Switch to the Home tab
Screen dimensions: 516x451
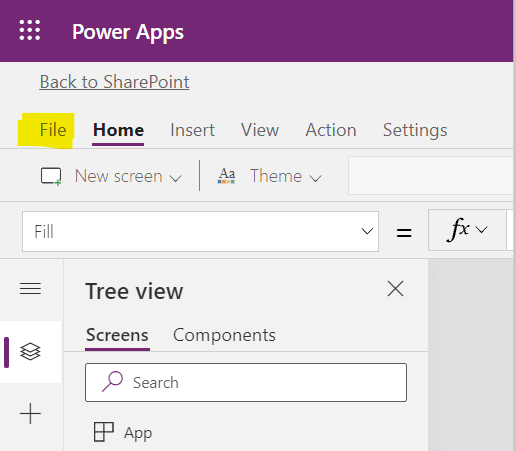pyautogui.click(x=118, y=130)
